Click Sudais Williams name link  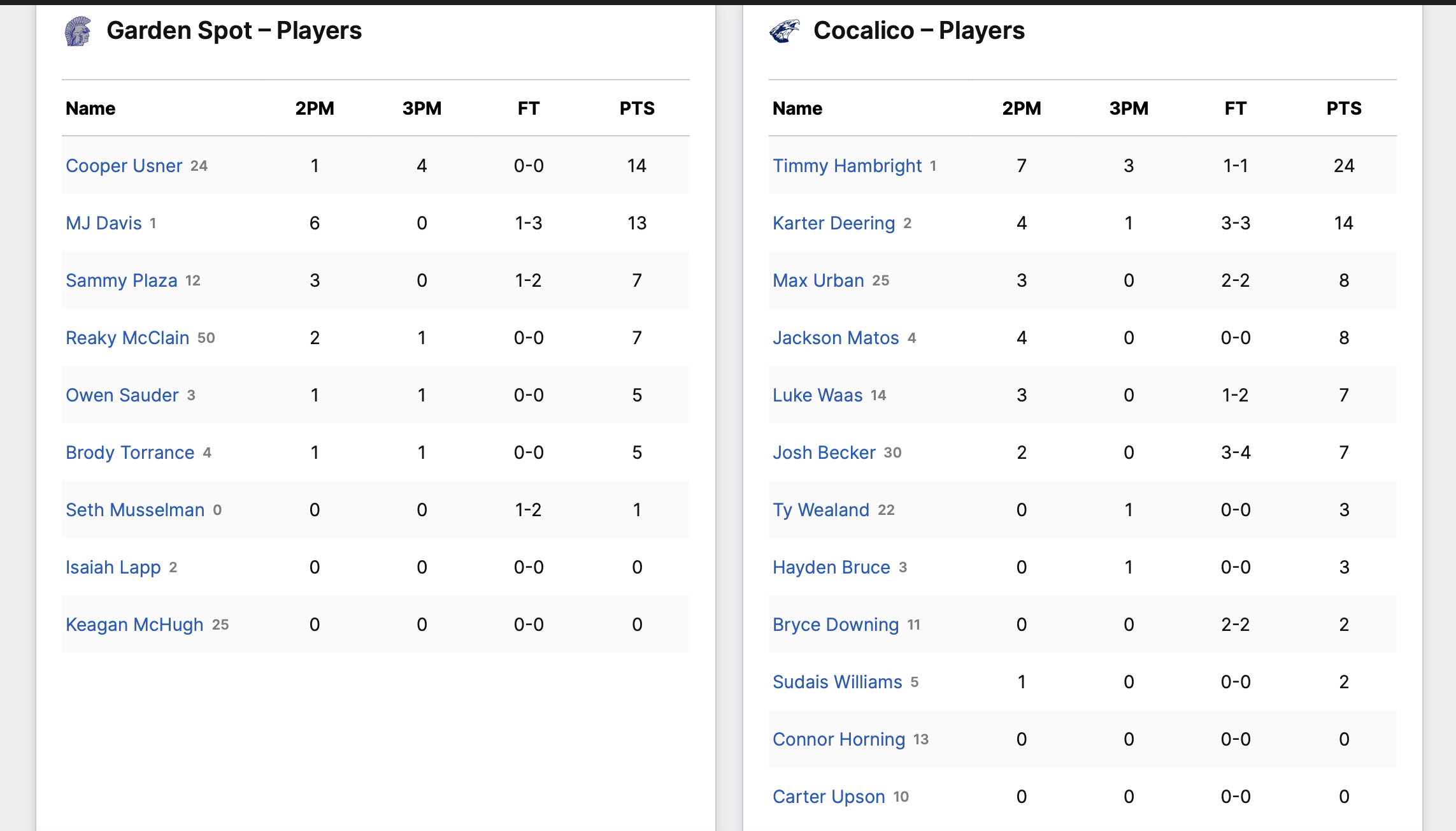pyautogui.click(x=837, y=682)
